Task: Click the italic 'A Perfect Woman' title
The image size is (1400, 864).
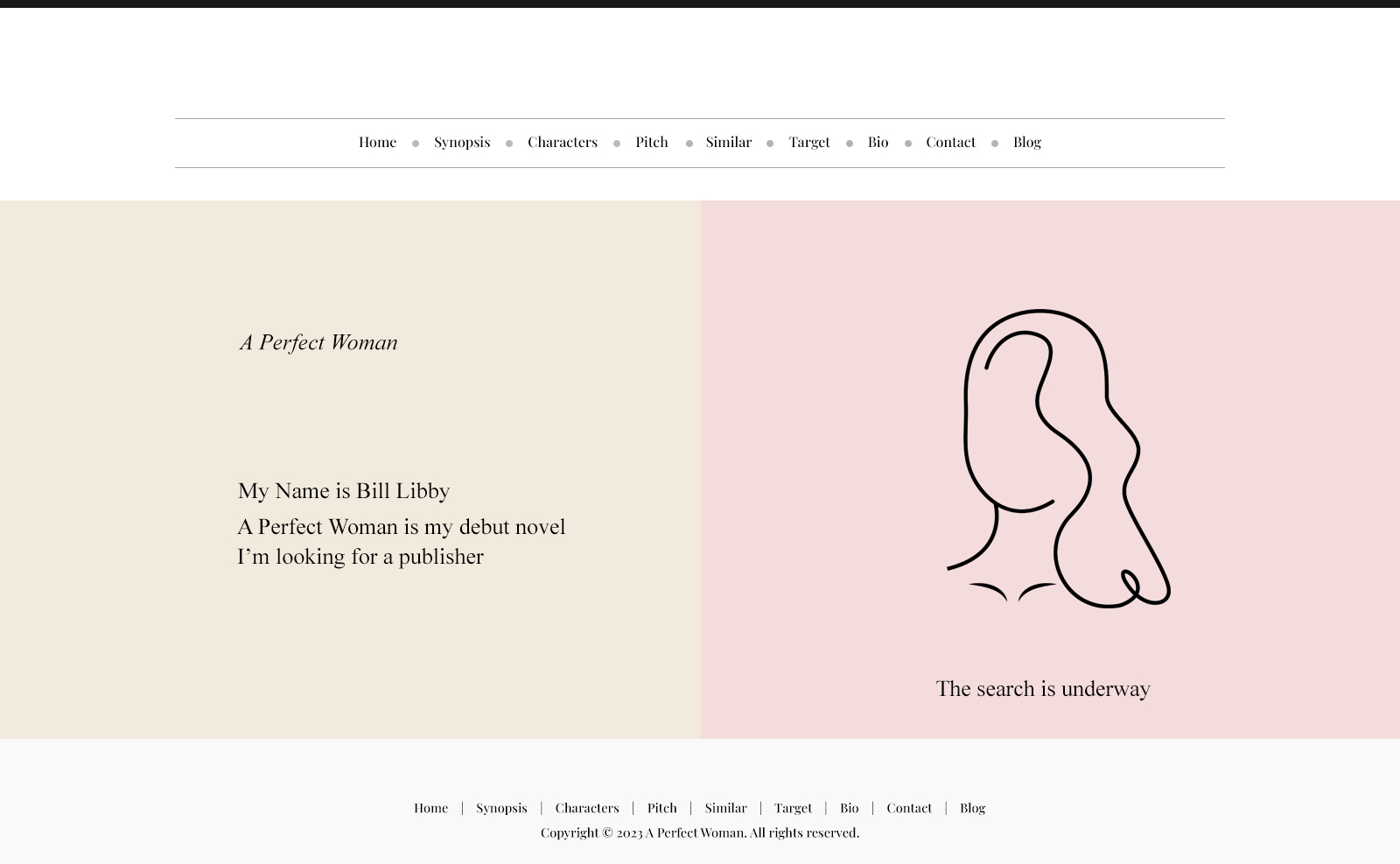Action: 318,342
